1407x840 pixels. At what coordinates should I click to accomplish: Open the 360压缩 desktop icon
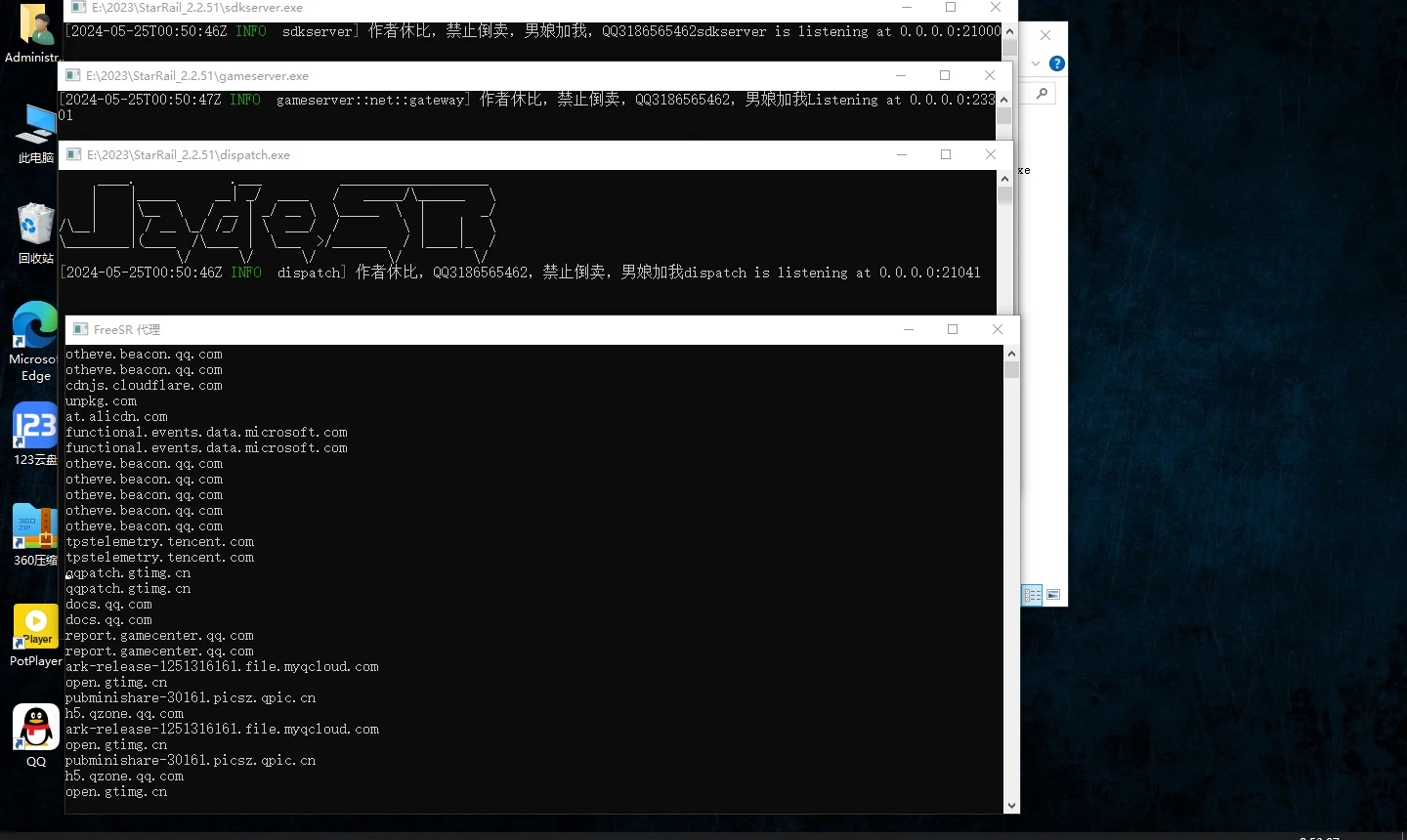pyautogui.click(x=35, y=535)
